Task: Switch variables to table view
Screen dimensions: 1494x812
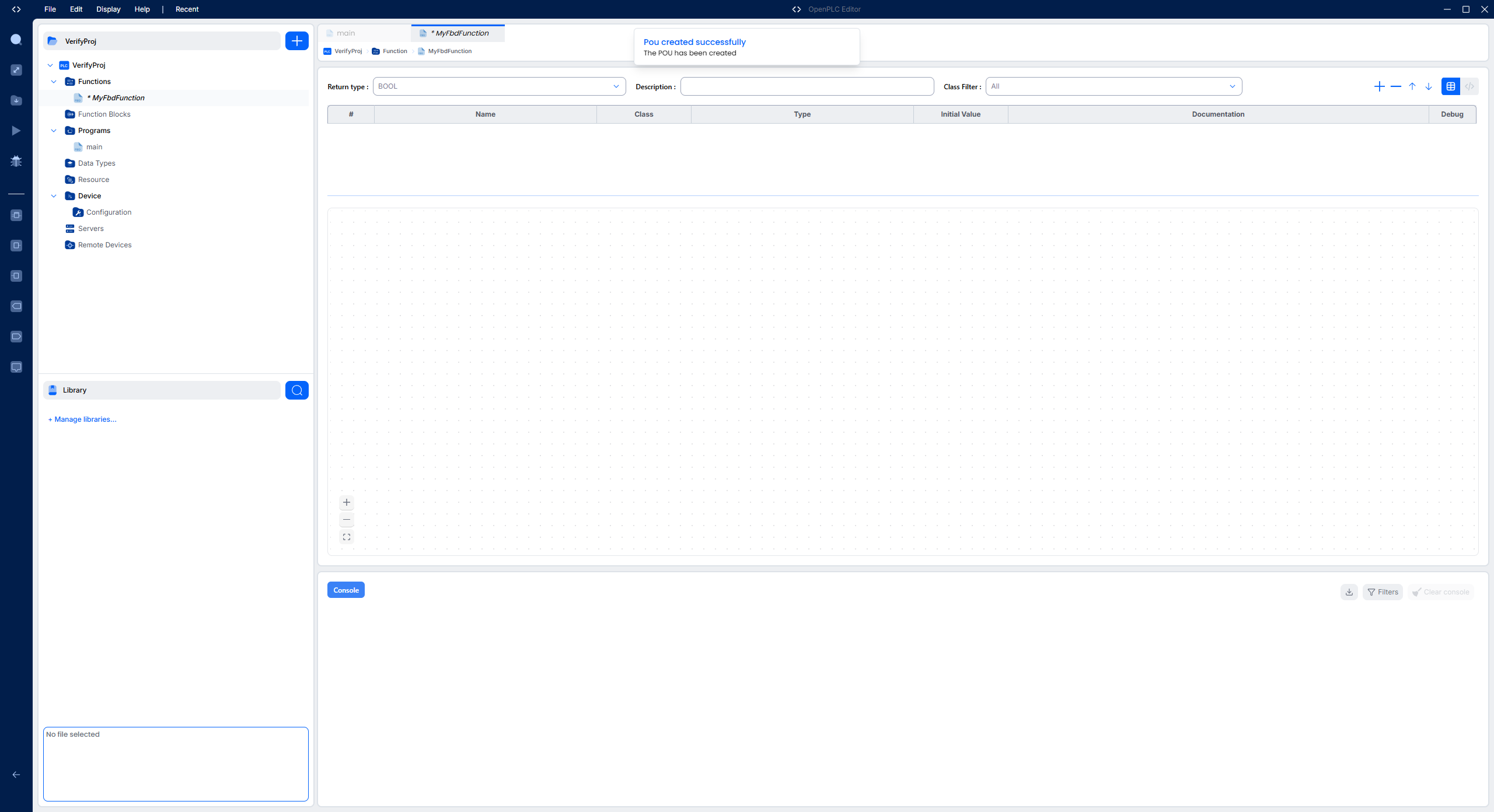Action: [x=1451, y=86]
